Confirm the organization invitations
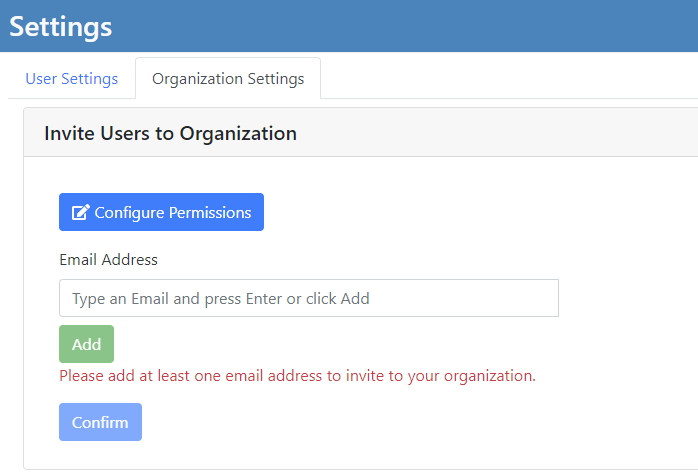 [100, 422]
